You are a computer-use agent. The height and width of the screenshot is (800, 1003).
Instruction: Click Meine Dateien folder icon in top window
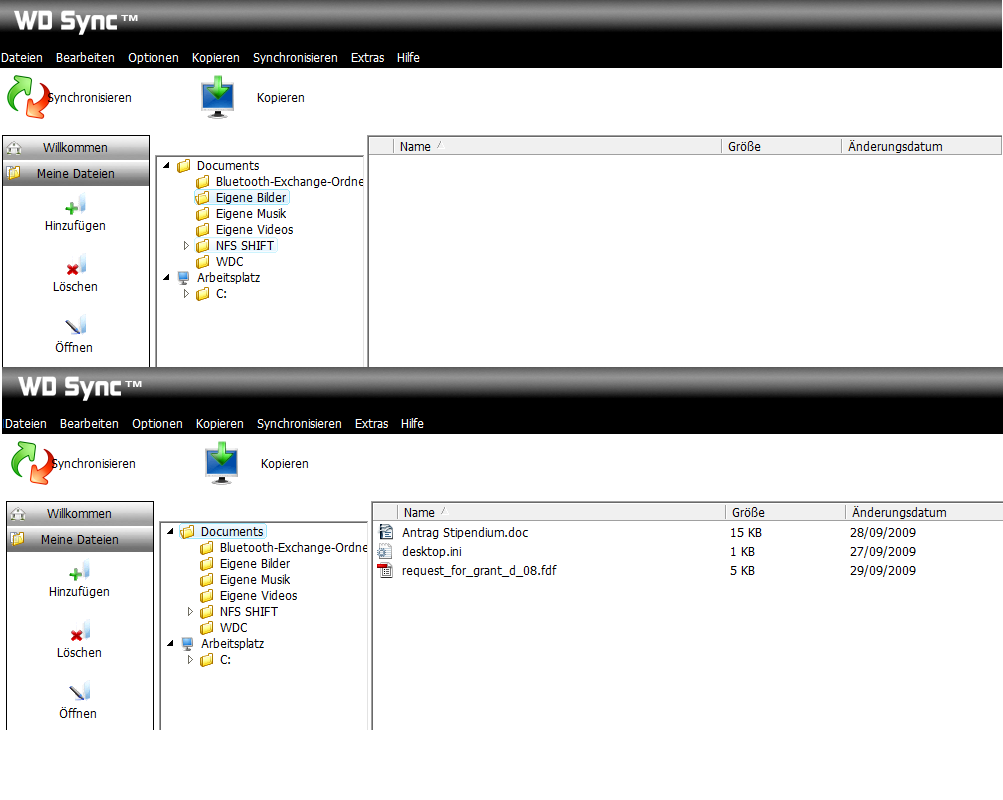[x=13, y=173]
